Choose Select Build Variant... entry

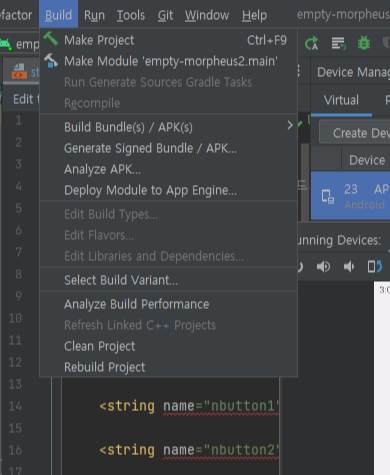coord(168,280)
